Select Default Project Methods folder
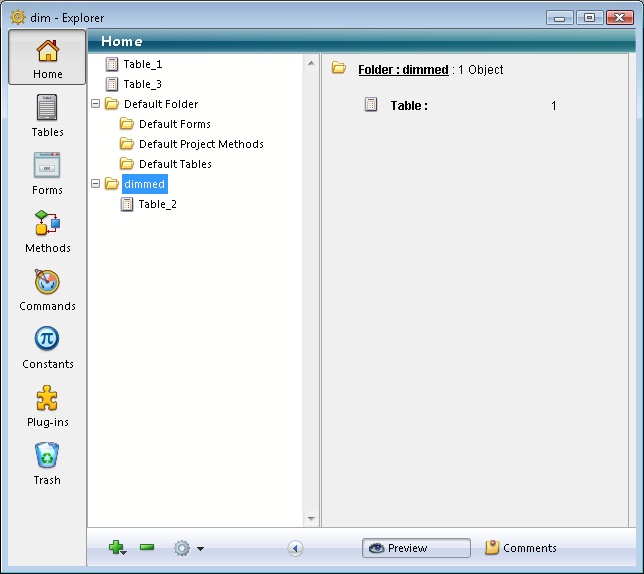This screenshot has height=574, width=644. [200, 144]
